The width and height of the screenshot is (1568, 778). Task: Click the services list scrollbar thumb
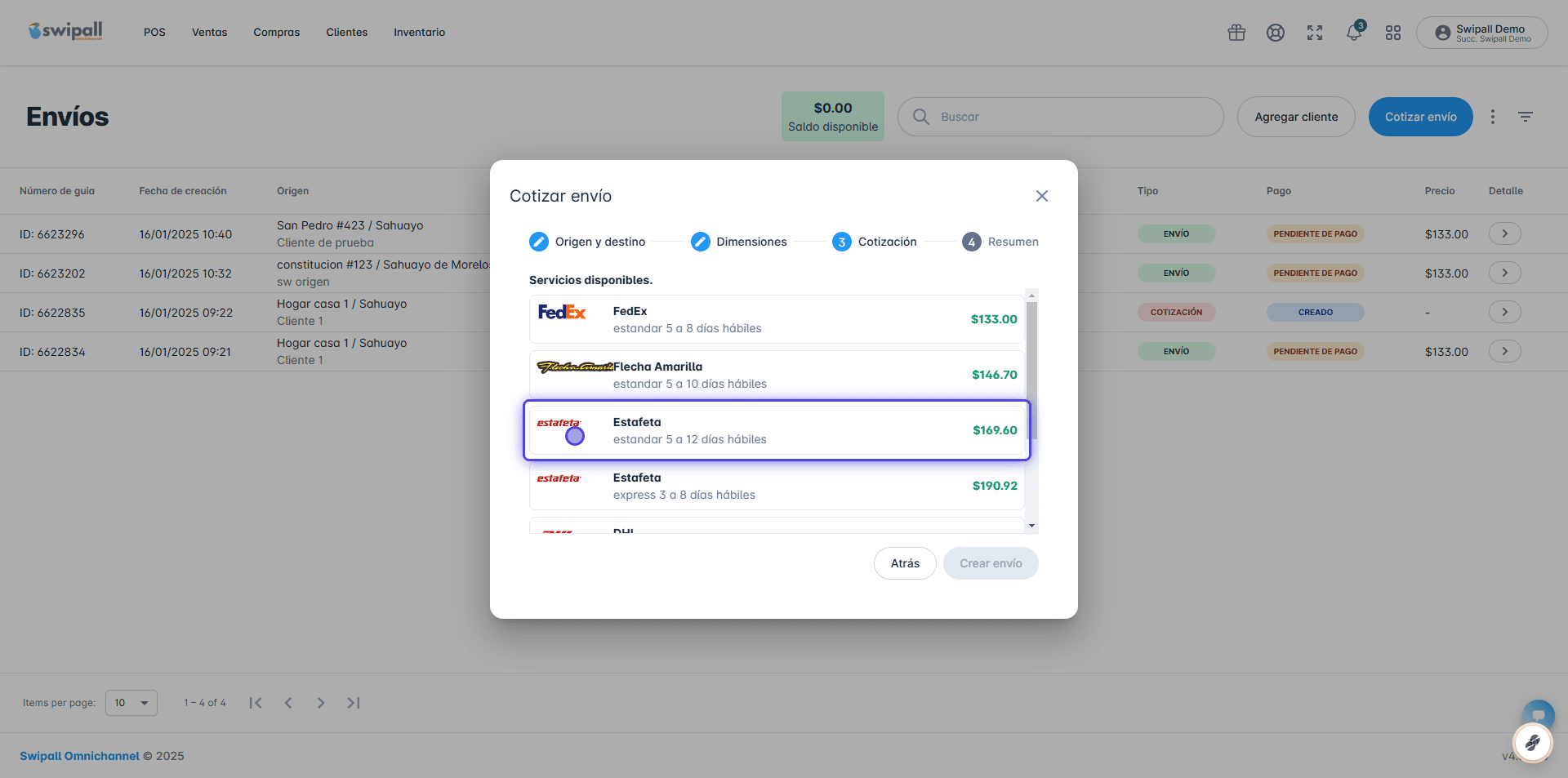[x=1032, y=371]
